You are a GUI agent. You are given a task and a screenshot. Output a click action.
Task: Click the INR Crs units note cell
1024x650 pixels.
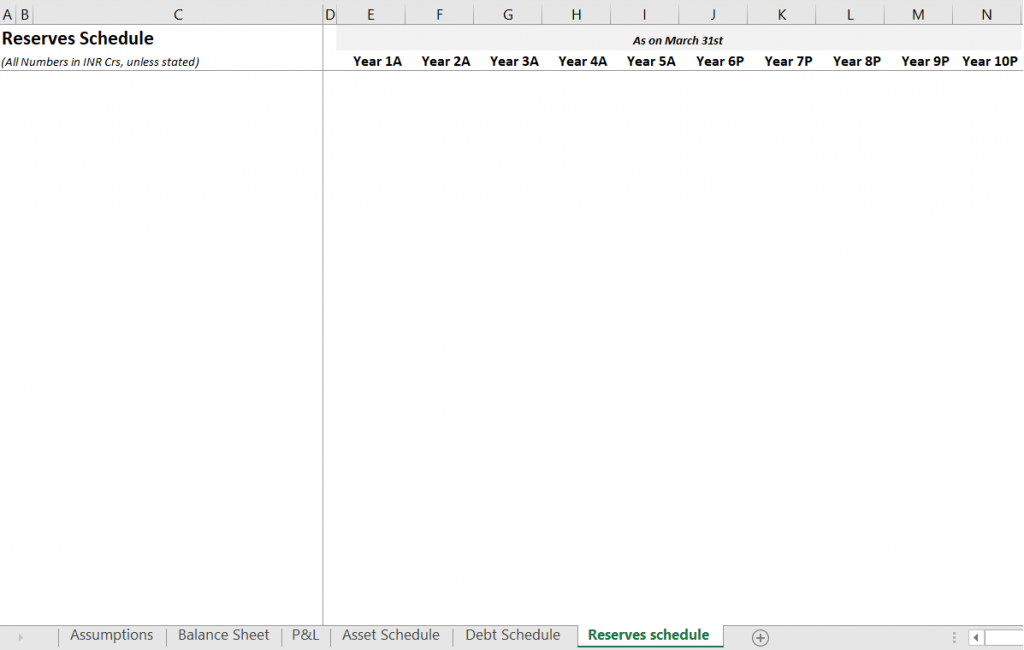100,62
